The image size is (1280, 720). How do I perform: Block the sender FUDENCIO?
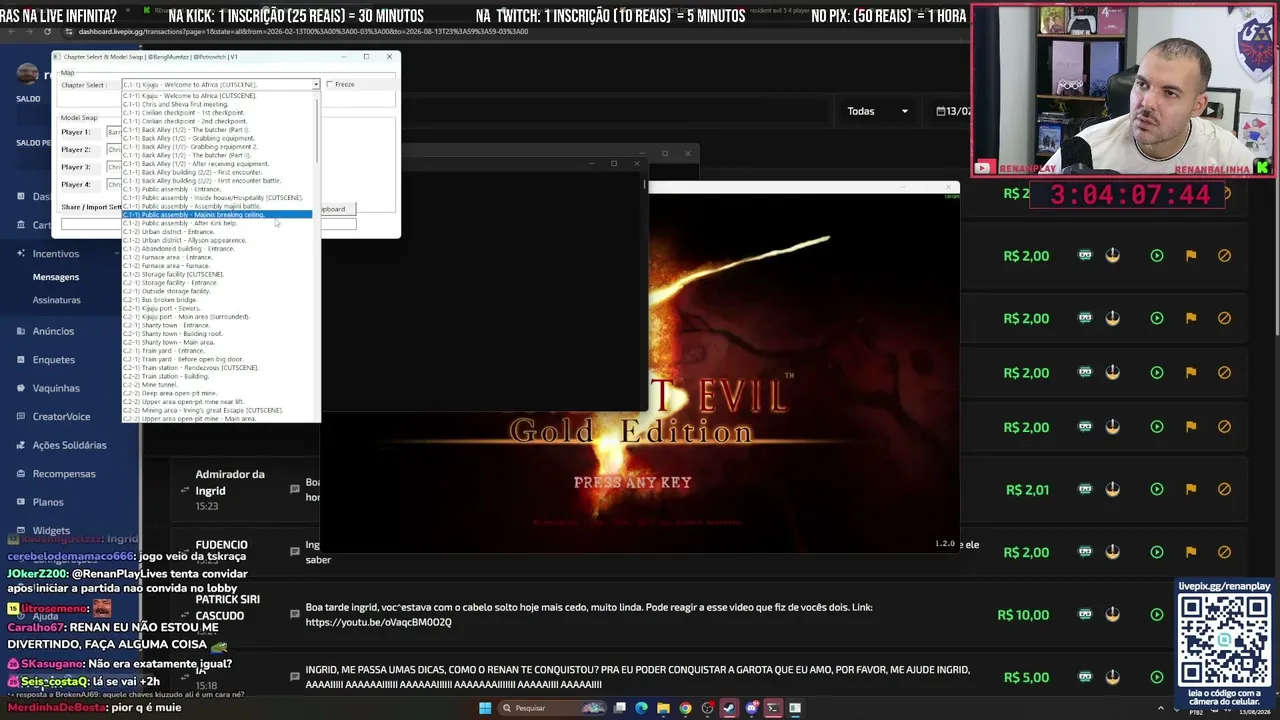(1224, 552)
